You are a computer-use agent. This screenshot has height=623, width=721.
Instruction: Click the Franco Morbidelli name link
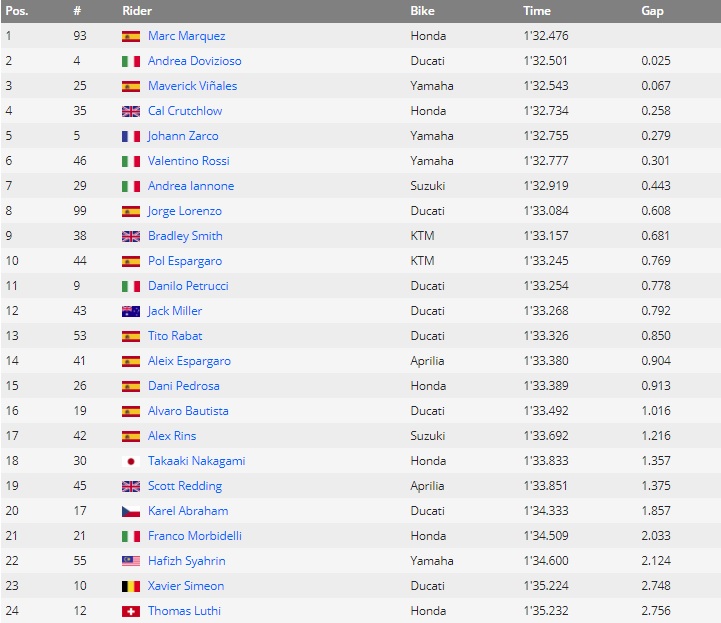(x=195, y=536)
